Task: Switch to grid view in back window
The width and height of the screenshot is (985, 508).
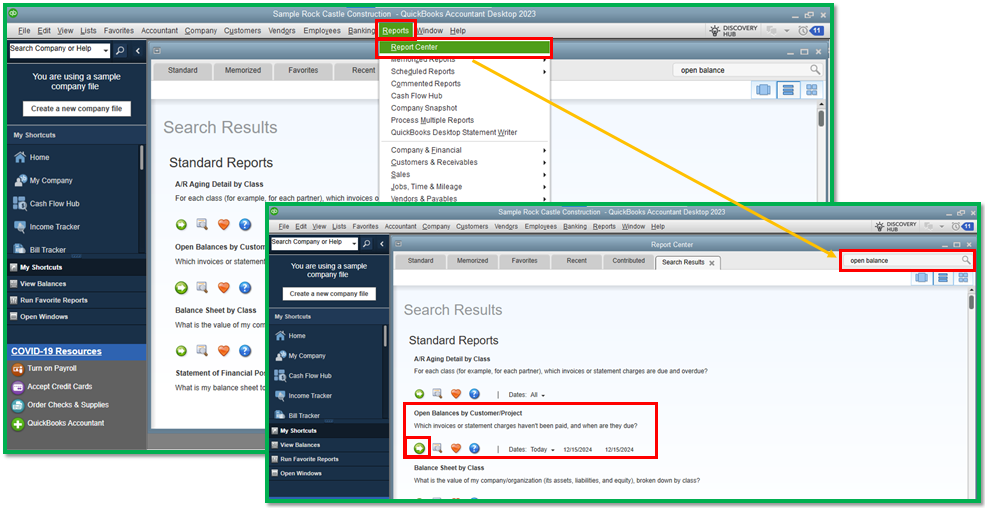Action: tap(812, 90)
